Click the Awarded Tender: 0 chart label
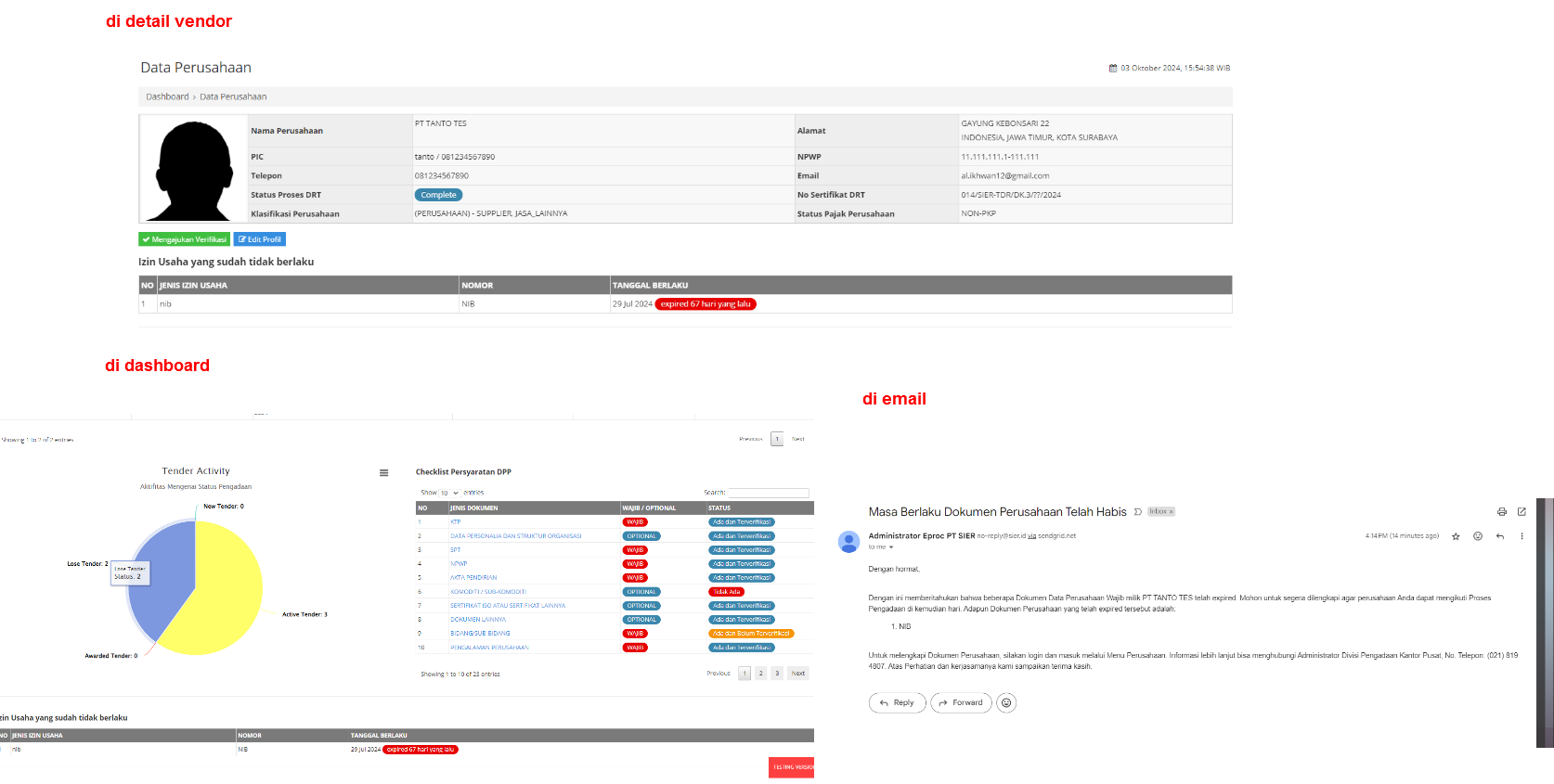 111,656
